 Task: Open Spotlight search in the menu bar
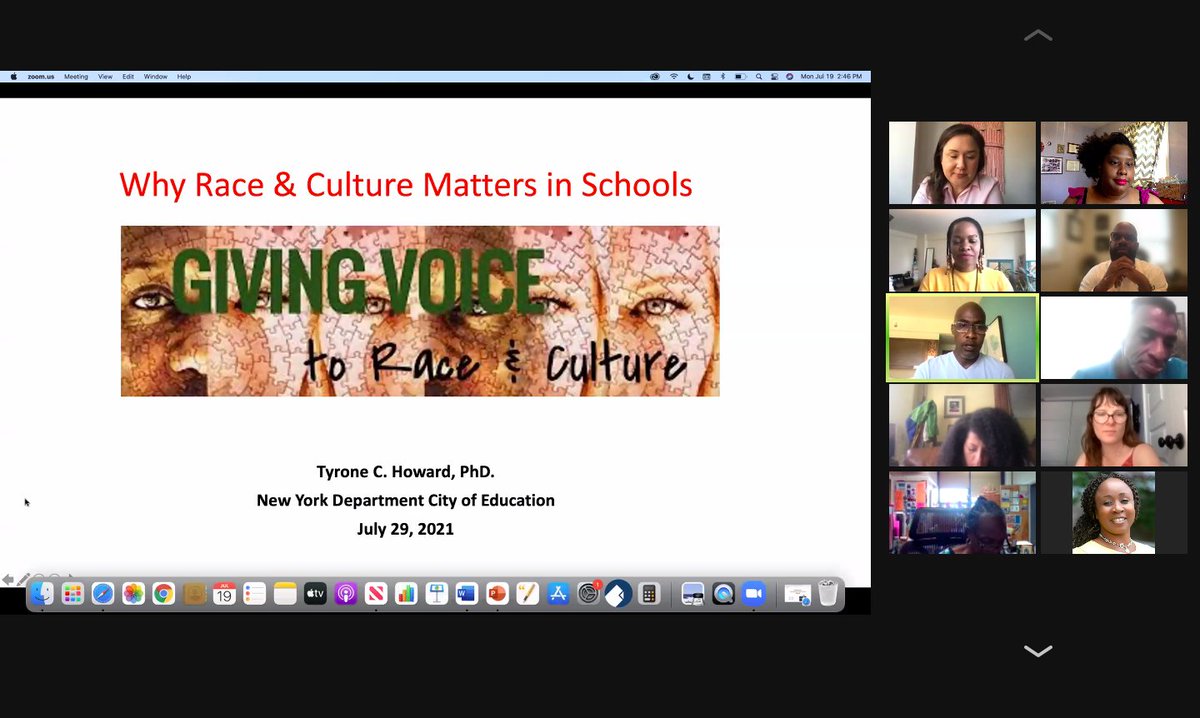(x=759, y=76)
